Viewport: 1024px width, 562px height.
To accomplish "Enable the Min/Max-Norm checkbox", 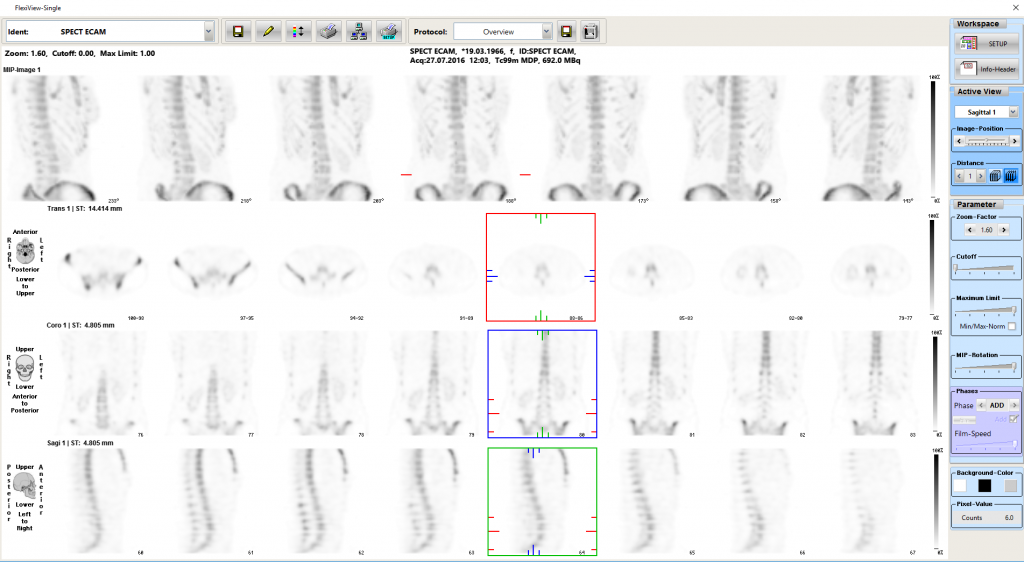I will [1013, 327].
